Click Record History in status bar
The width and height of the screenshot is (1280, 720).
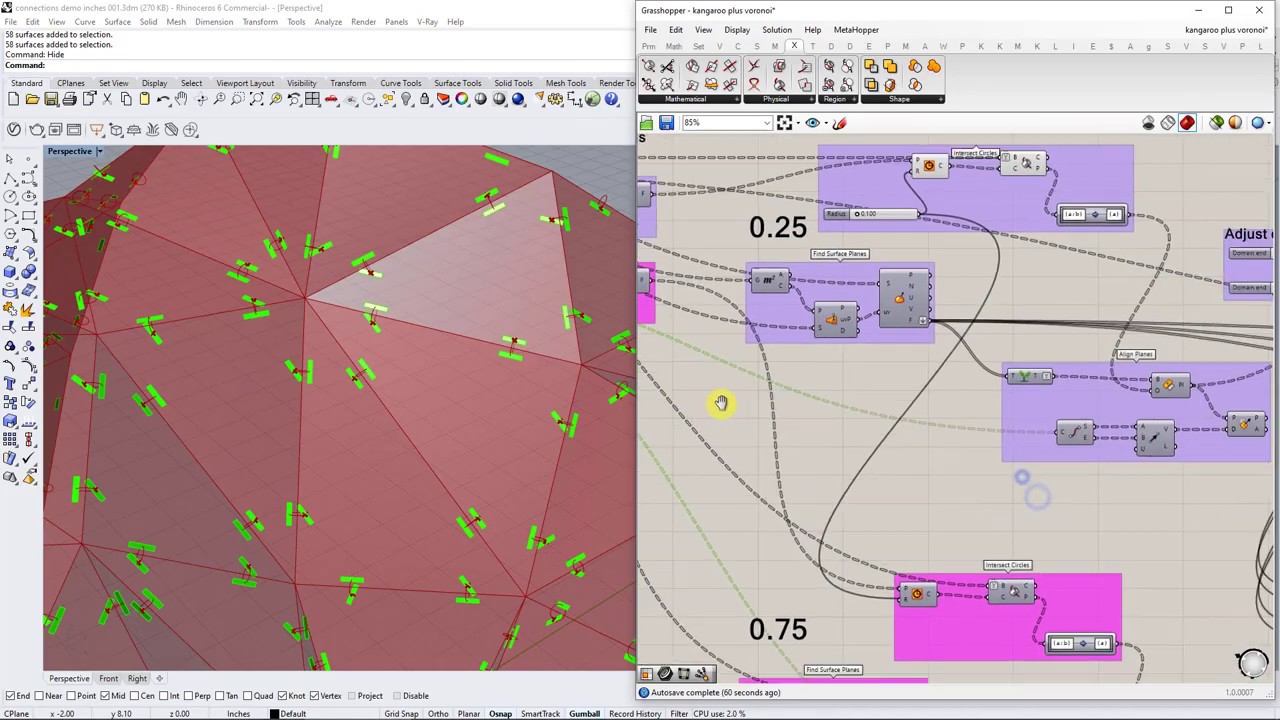pyautogui.click(x=635, y=714)
